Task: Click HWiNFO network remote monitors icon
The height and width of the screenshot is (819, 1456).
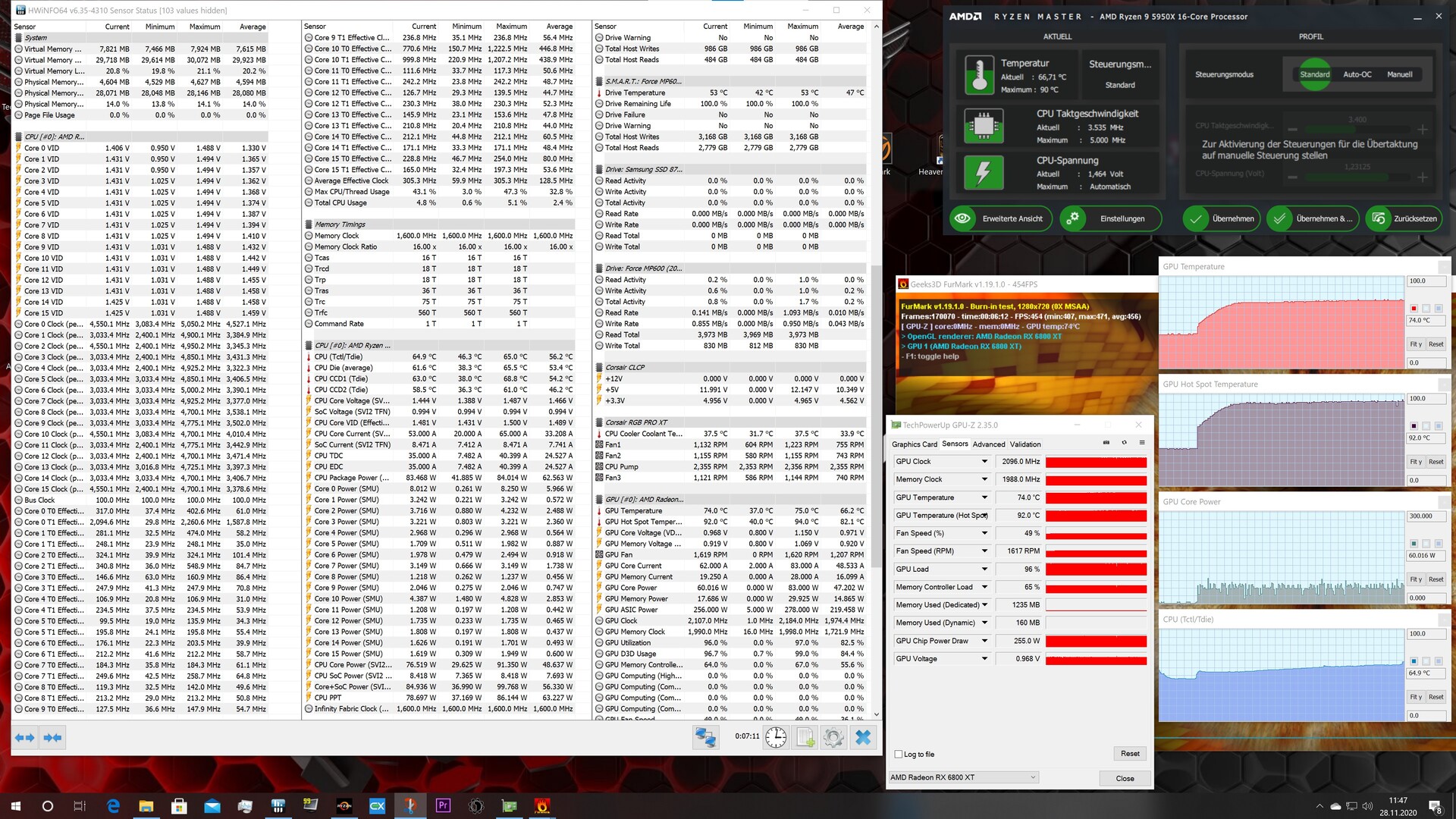Action: pos(705,737)
